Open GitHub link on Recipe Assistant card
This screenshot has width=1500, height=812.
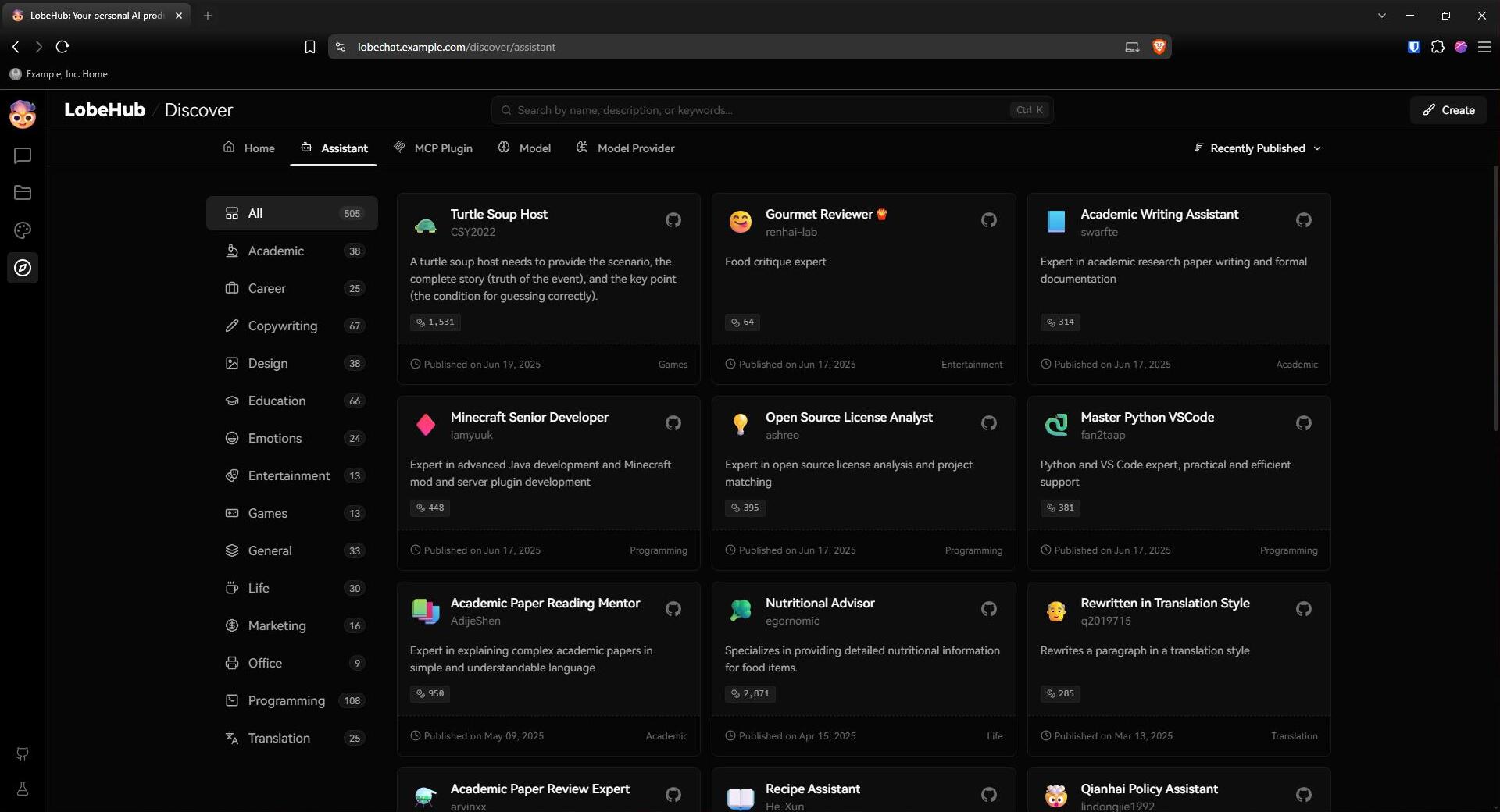(x=989, y=795)
